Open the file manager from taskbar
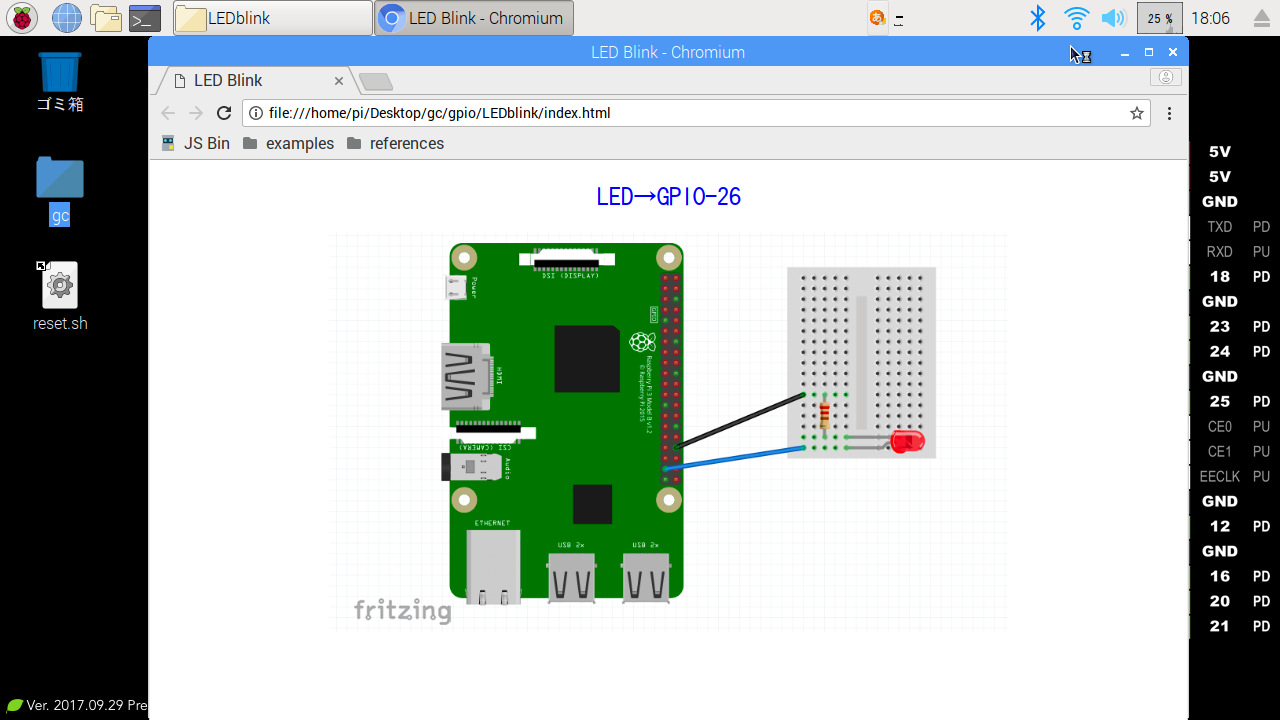Viewport: 1280px width, 720px height. click(106, 18)
